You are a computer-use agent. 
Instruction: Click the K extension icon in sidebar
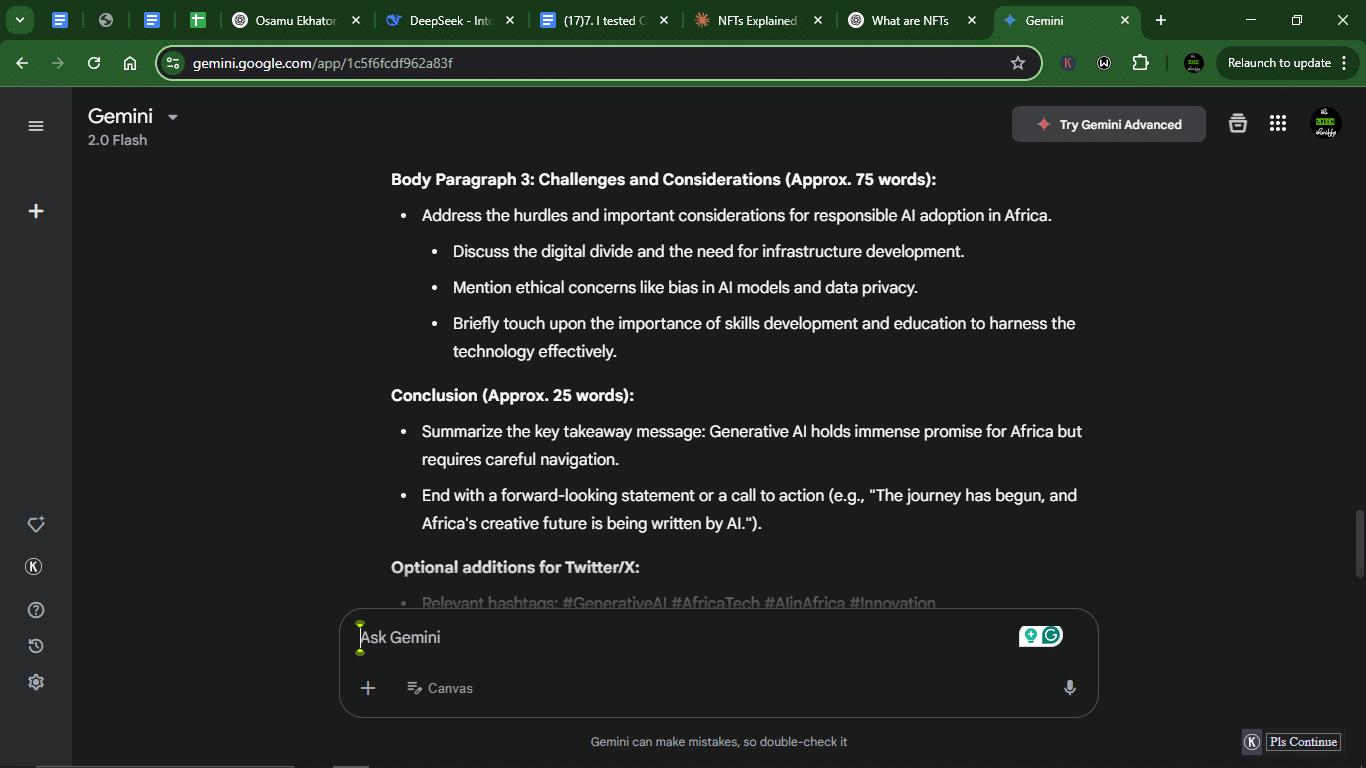pos(33,567)
